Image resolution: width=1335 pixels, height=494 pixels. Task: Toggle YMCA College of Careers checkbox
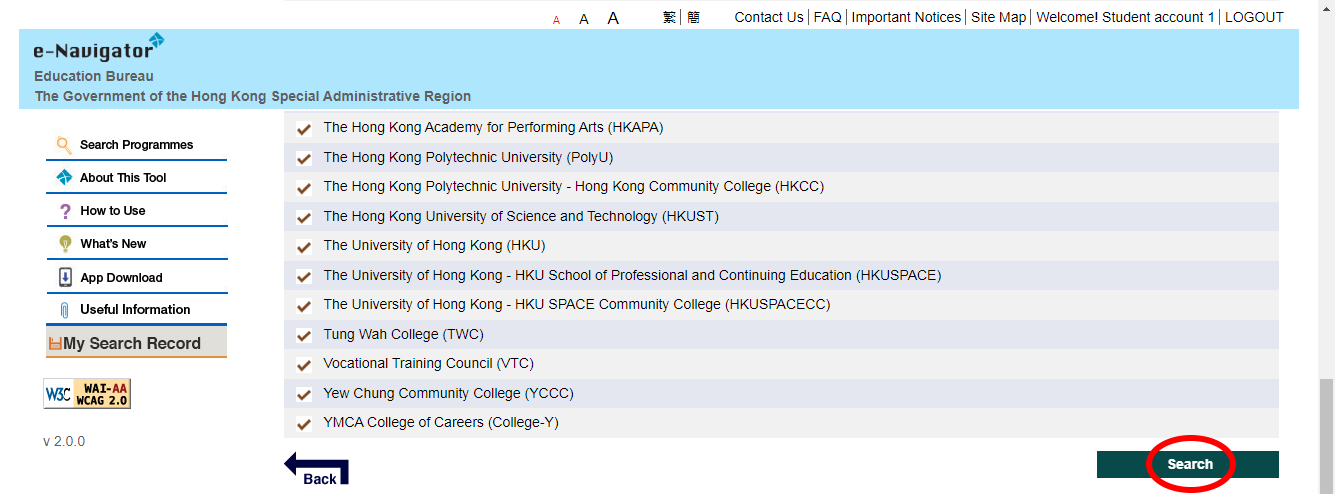(x=304, y=423)
